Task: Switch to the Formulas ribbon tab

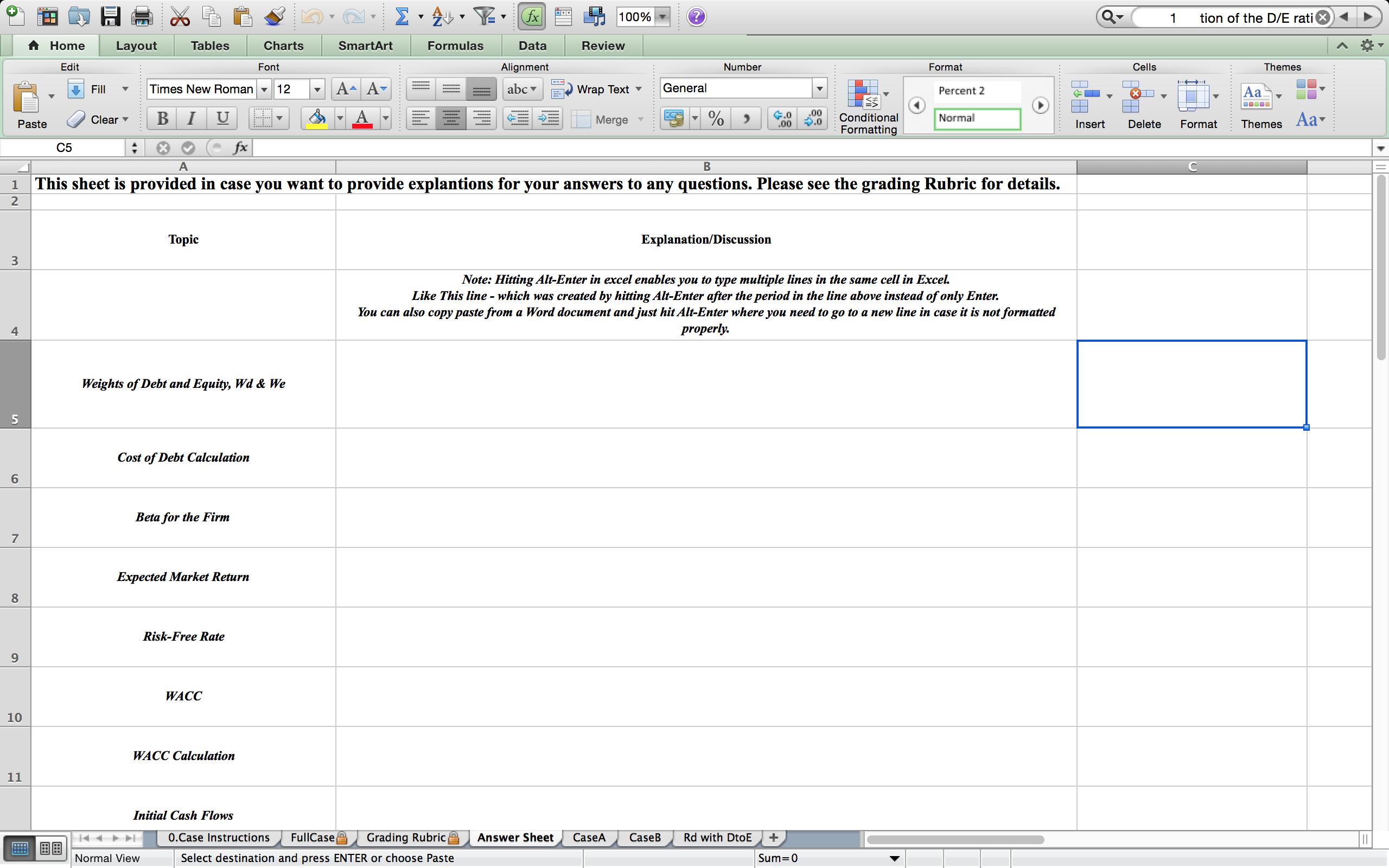Action: click(x=455, y=46)
